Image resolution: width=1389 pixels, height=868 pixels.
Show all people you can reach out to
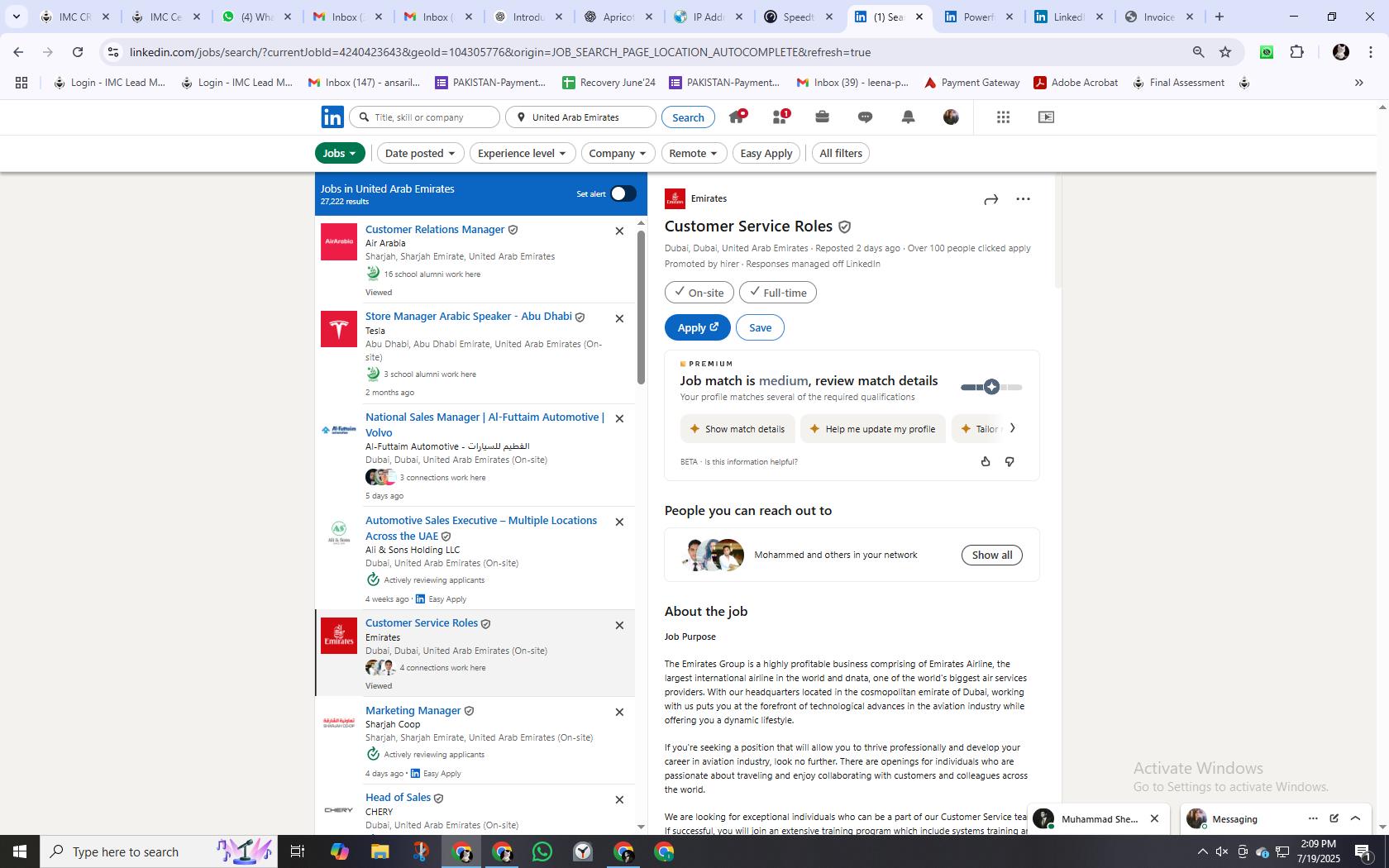[x=991, y=555]
